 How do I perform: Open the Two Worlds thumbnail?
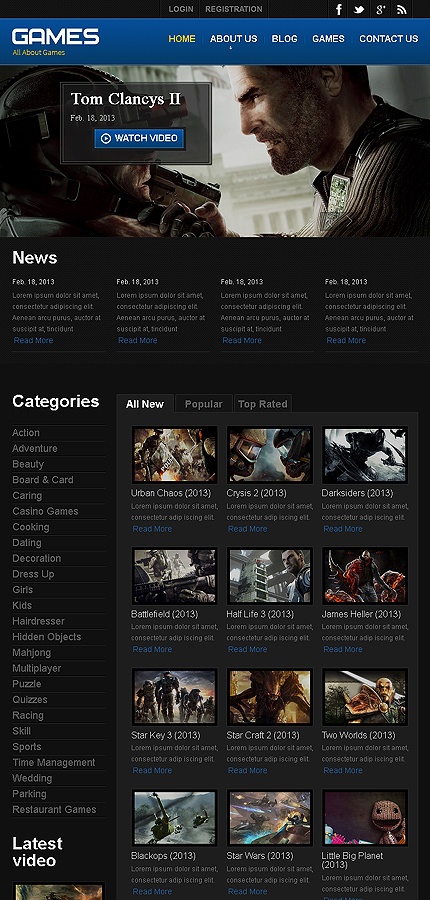(365, 697)
